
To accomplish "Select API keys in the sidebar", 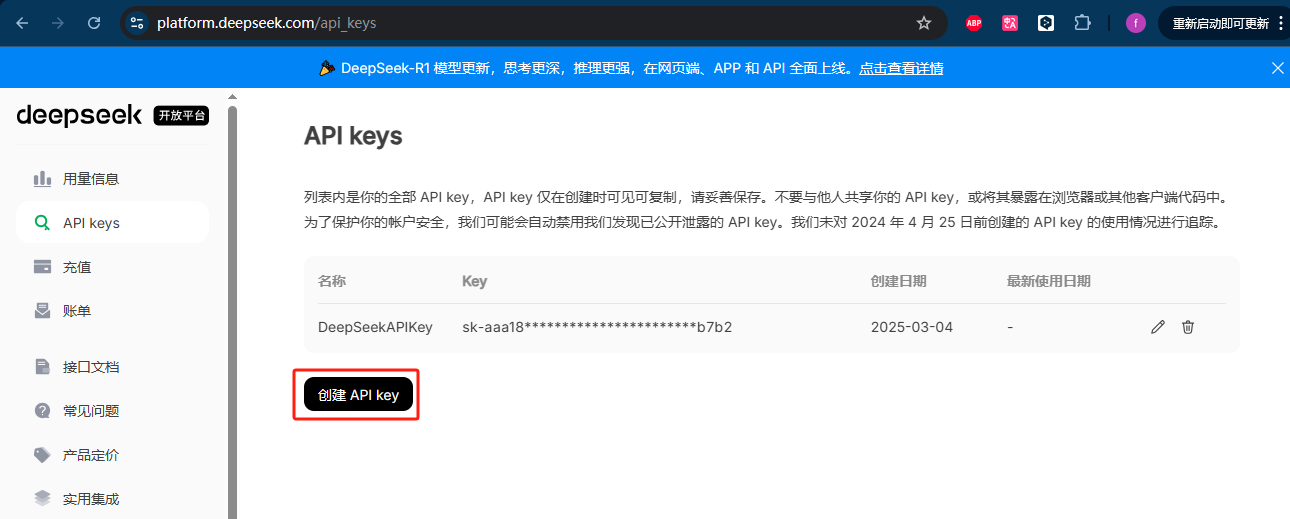I will point(112,223).
